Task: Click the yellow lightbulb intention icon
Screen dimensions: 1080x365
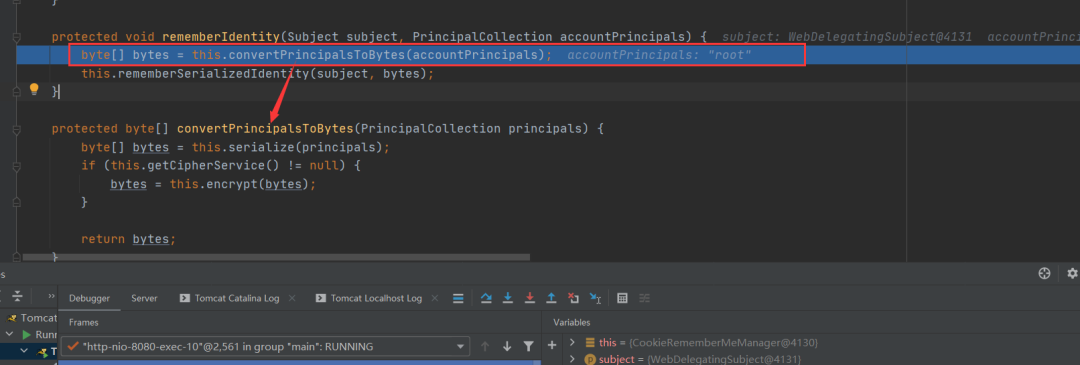Action: click(34, 90)
